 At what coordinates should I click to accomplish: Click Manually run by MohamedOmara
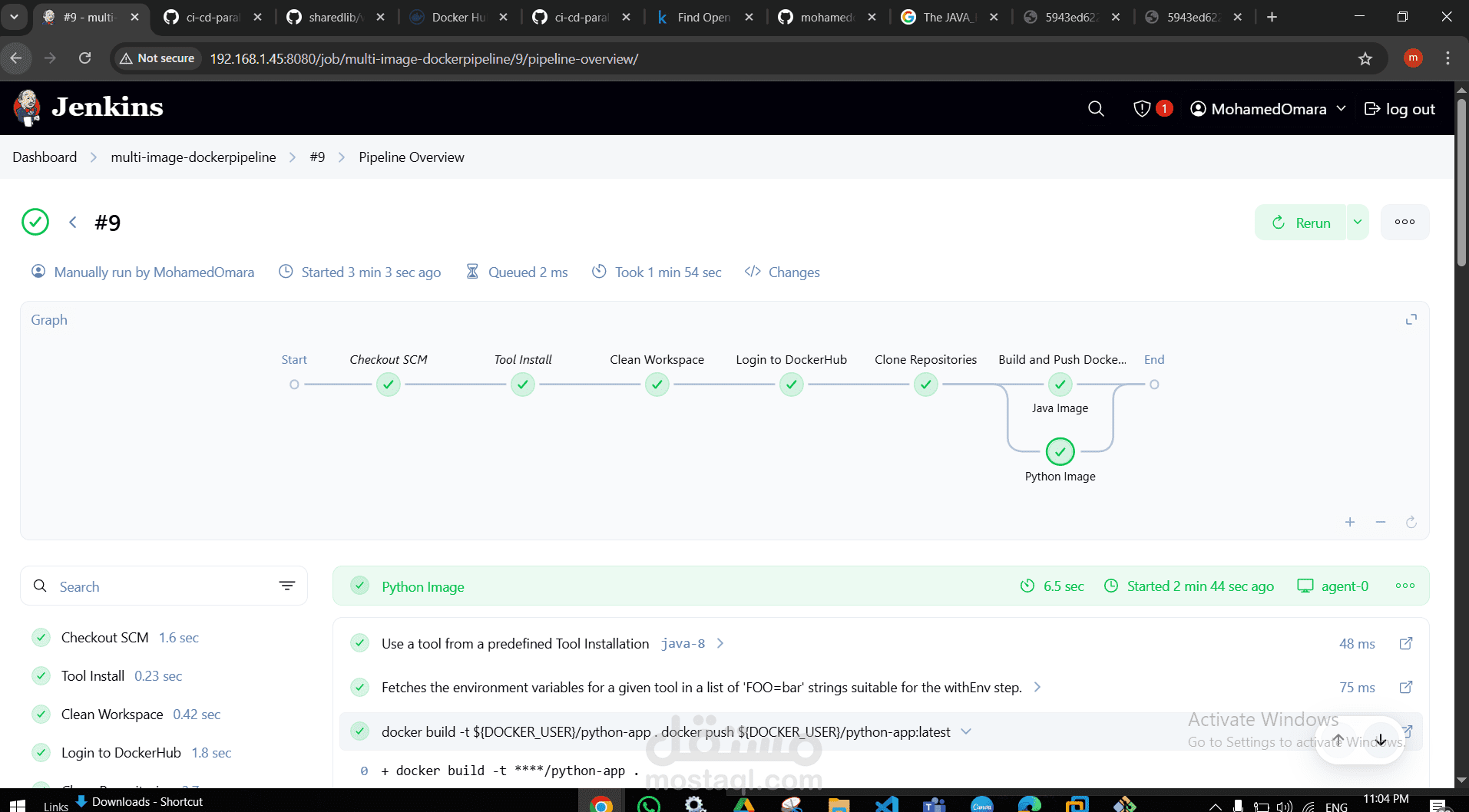click(x=143, y=272)
